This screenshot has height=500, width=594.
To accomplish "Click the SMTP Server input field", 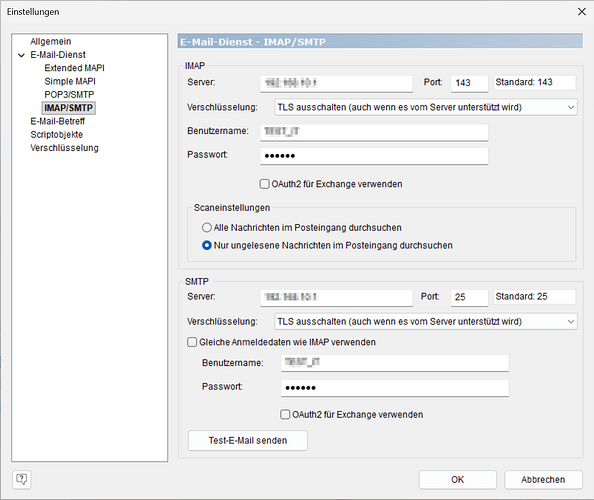I will pos(336,297).
